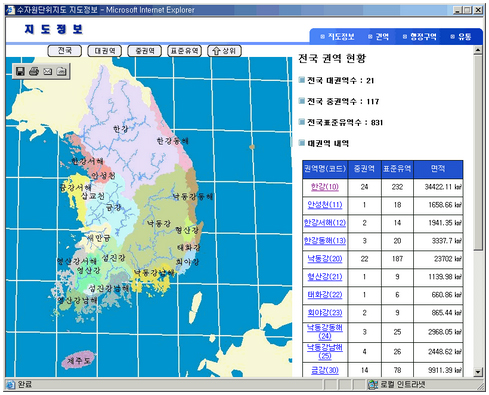Open the 행정구역 tab

coord(420,37)
